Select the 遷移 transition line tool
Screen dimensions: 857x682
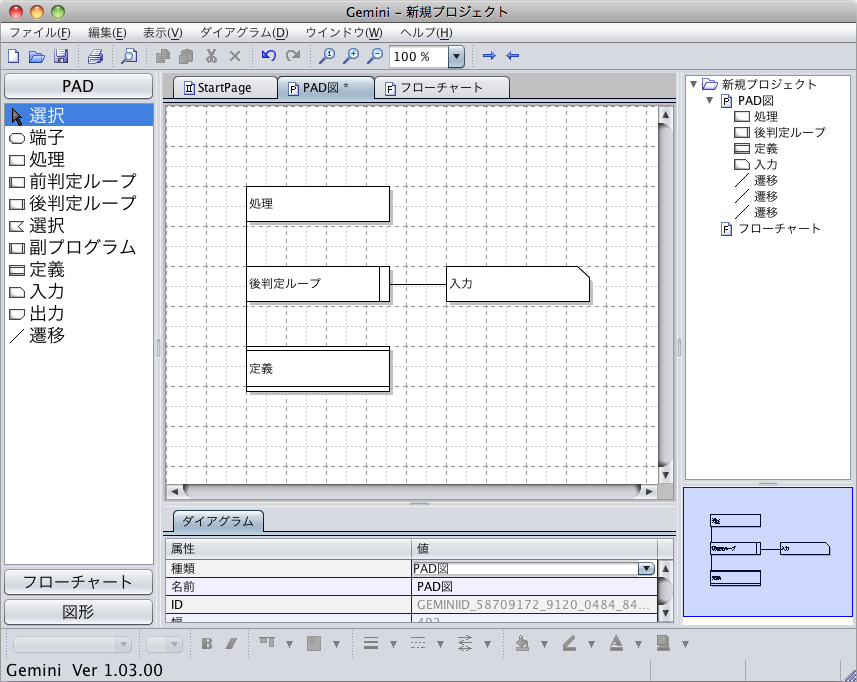(x=79, y=336)
